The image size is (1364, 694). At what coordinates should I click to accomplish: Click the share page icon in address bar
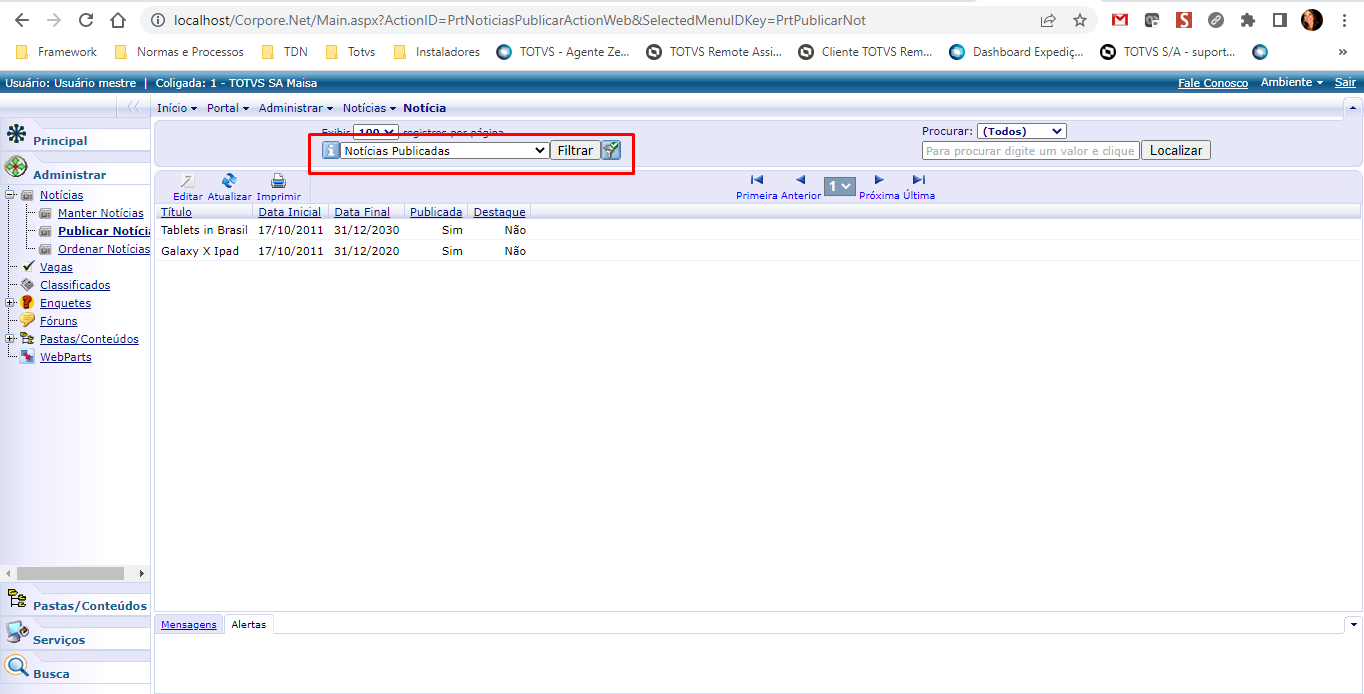(x=1048, y=20)
